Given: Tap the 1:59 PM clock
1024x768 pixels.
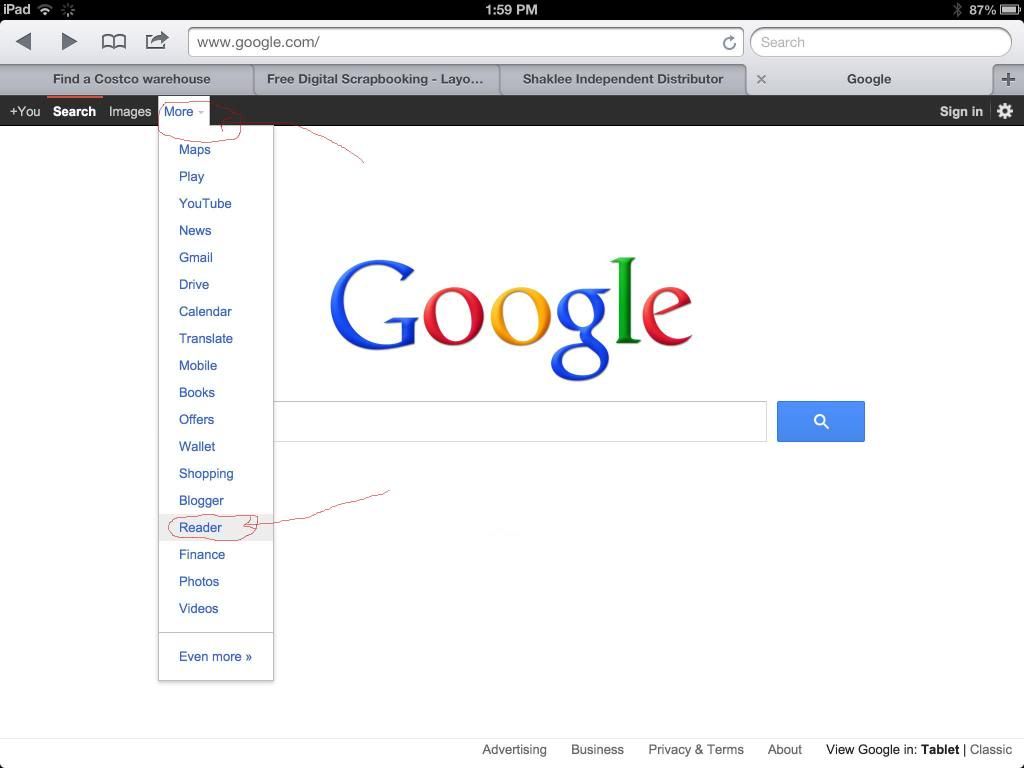Looking at the screenshot, I should click(511, 9).
